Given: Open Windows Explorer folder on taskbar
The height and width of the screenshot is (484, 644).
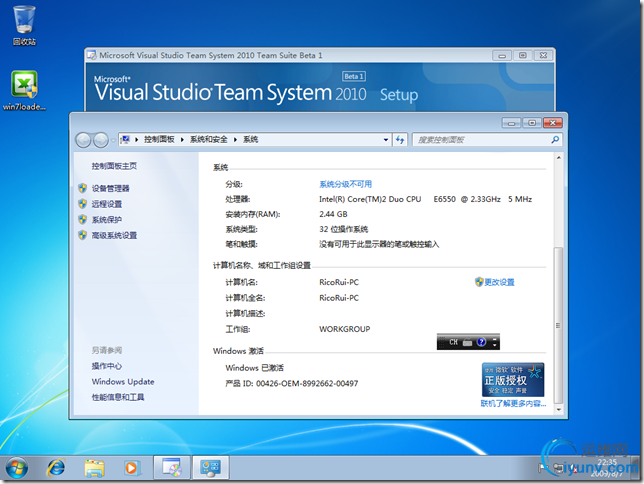Looking at the screenshot, I should coord(94,468).
